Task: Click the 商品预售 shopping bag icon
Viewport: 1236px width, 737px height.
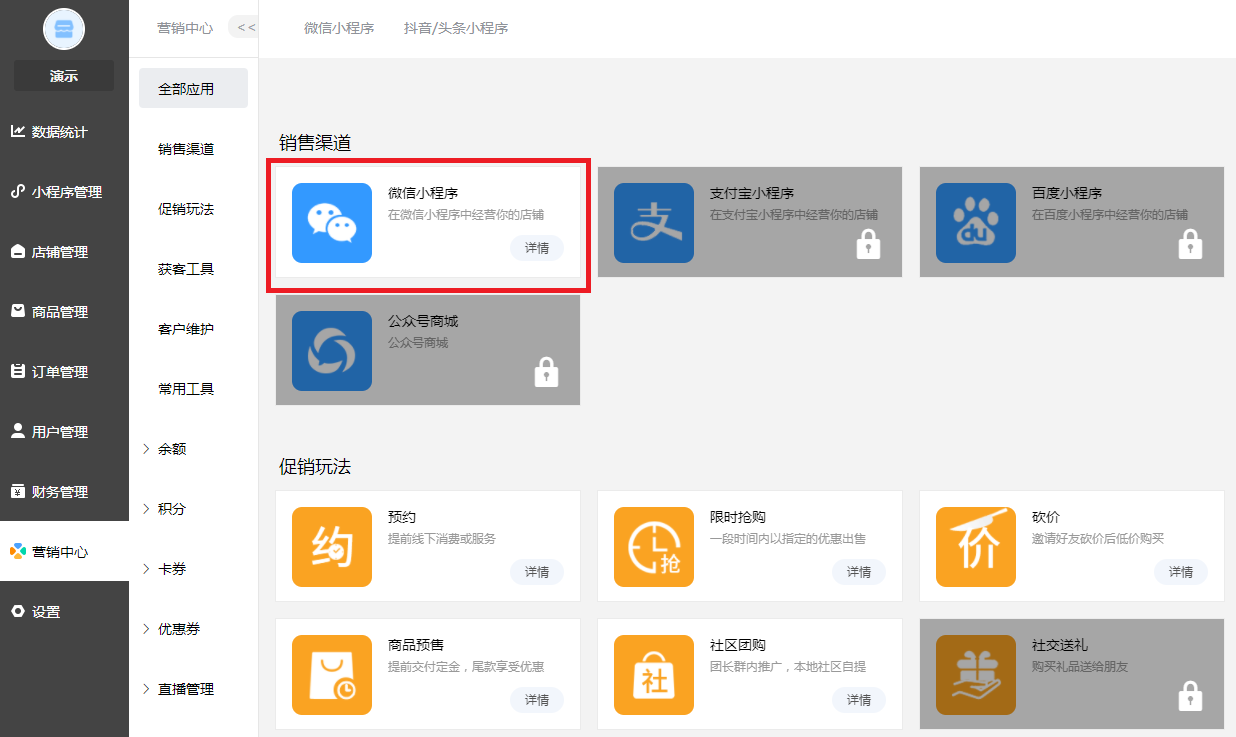Action: coord(332,675)
